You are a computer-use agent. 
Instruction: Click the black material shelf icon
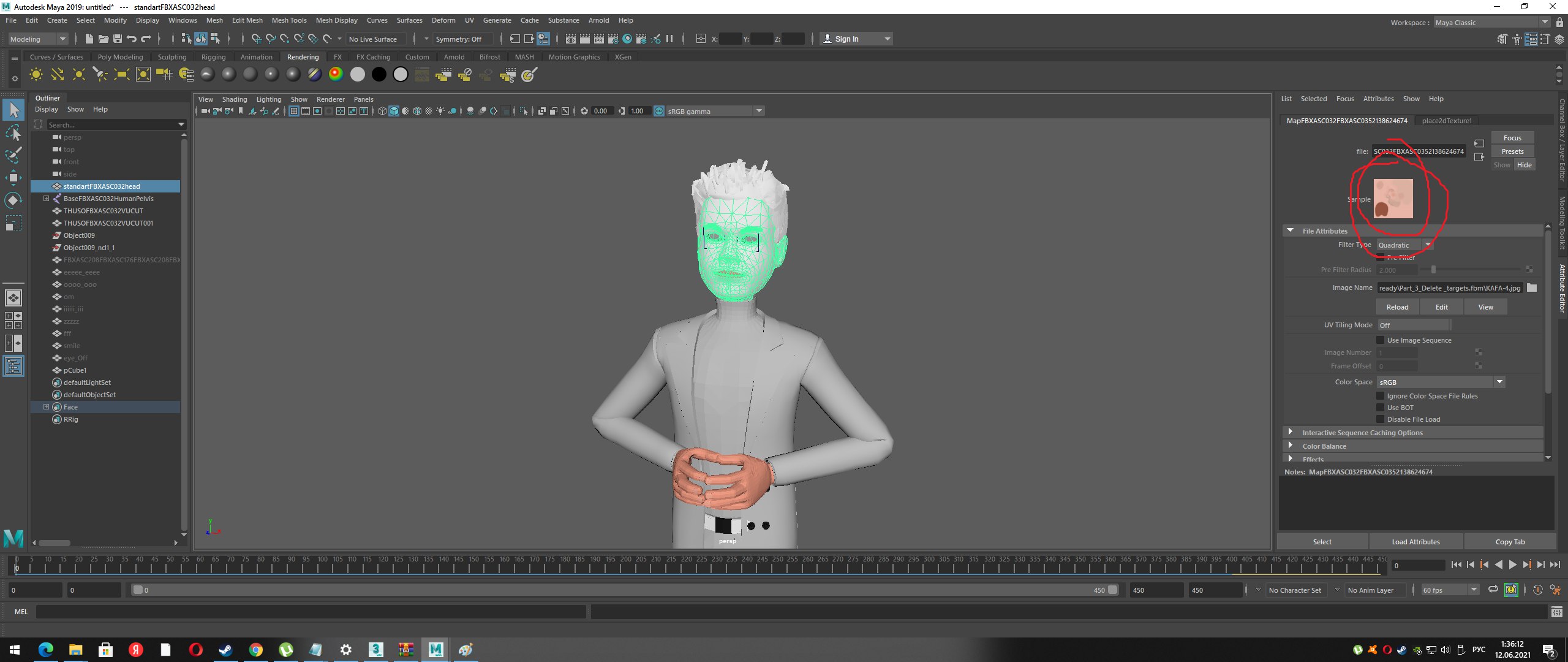click(379, 75)
